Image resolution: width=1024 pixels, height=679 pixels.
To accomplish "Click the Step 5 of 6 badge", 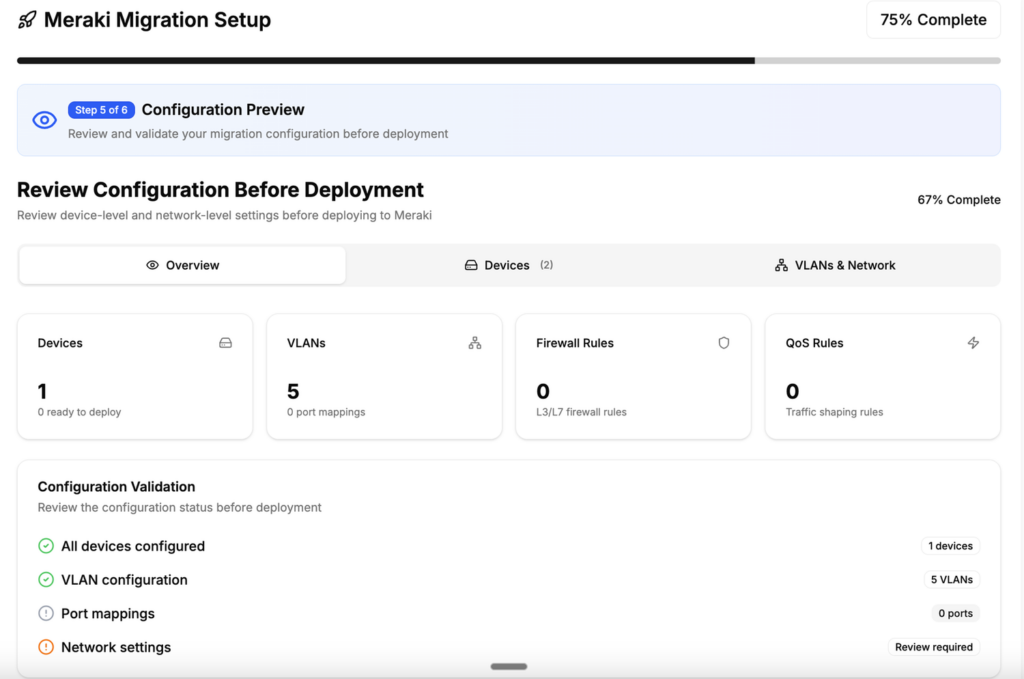I will coord(101,110).
